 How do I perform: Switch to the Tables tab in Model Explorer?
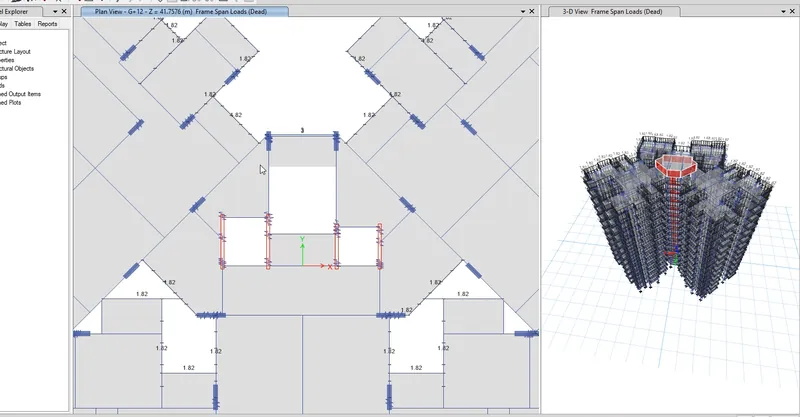[x=22, y=23]
